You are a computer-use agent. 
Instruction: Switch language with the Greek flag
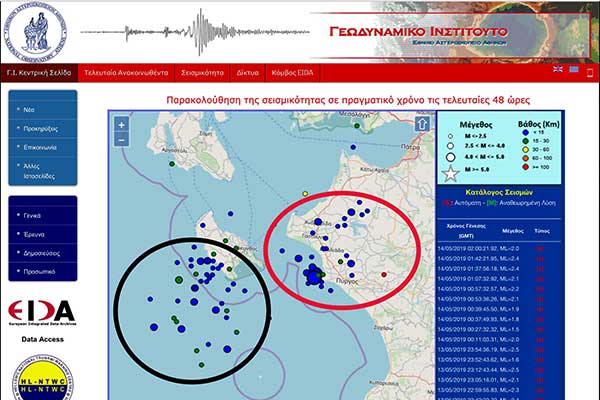point(574,70)
